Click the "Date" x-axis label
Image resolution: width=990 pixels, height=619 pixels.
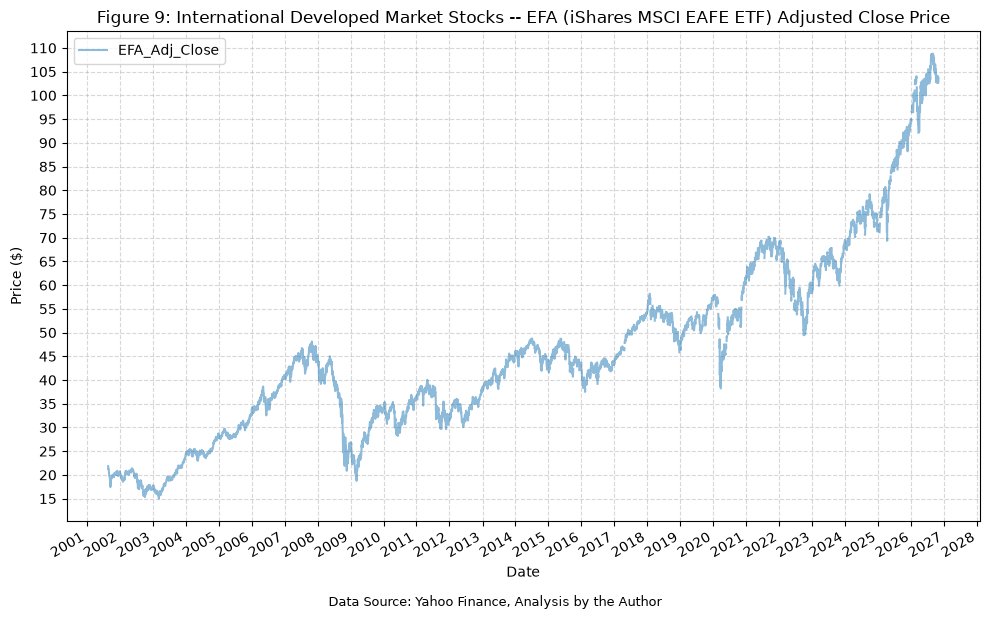(523, 572)
